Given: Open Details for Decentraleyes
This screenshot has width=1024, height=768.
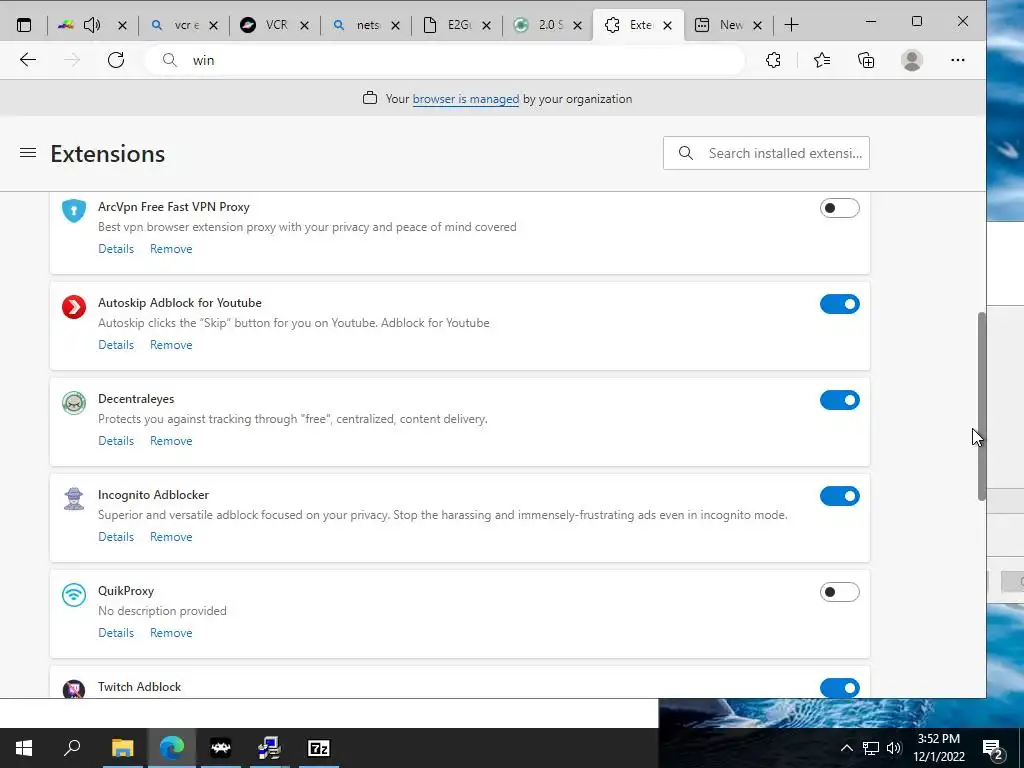Looking at the screenshot, I should (x=116, y=441).
